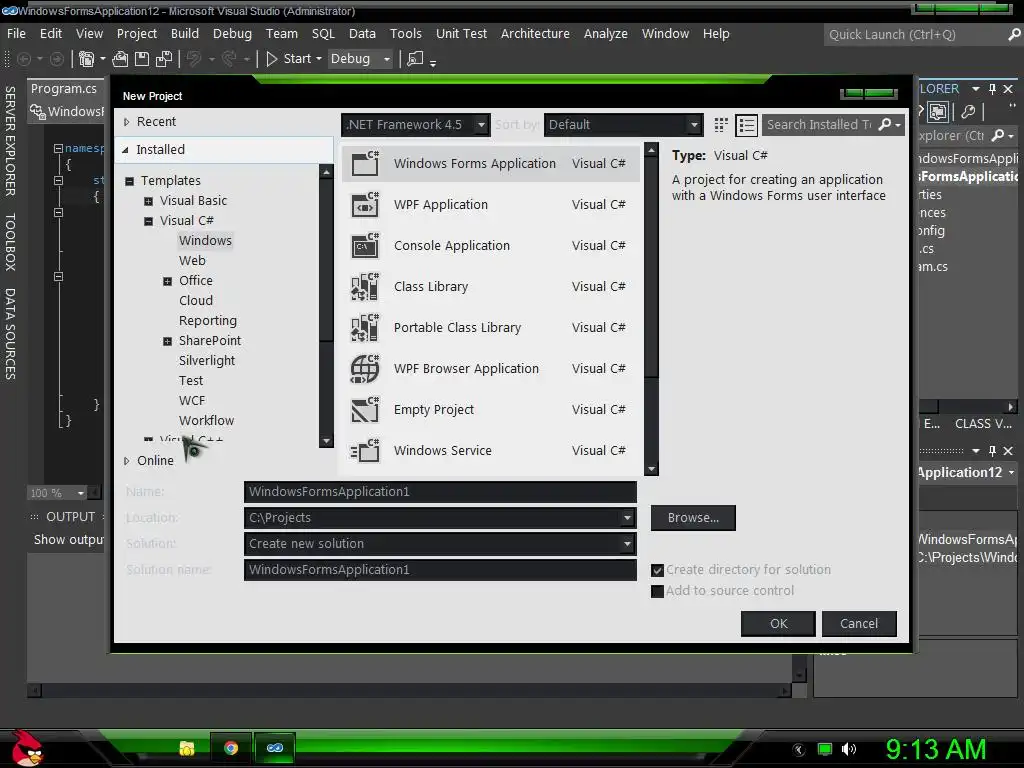
Task: Select Silverlight template category
Action: [x=206, y=360]
